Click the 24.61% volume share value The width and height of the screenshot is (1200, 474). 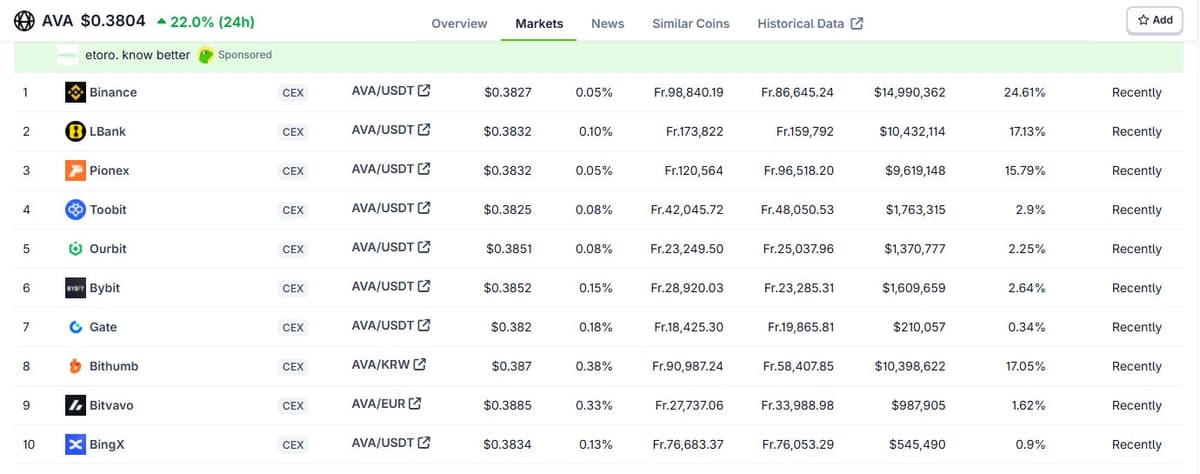point(1024,92)
